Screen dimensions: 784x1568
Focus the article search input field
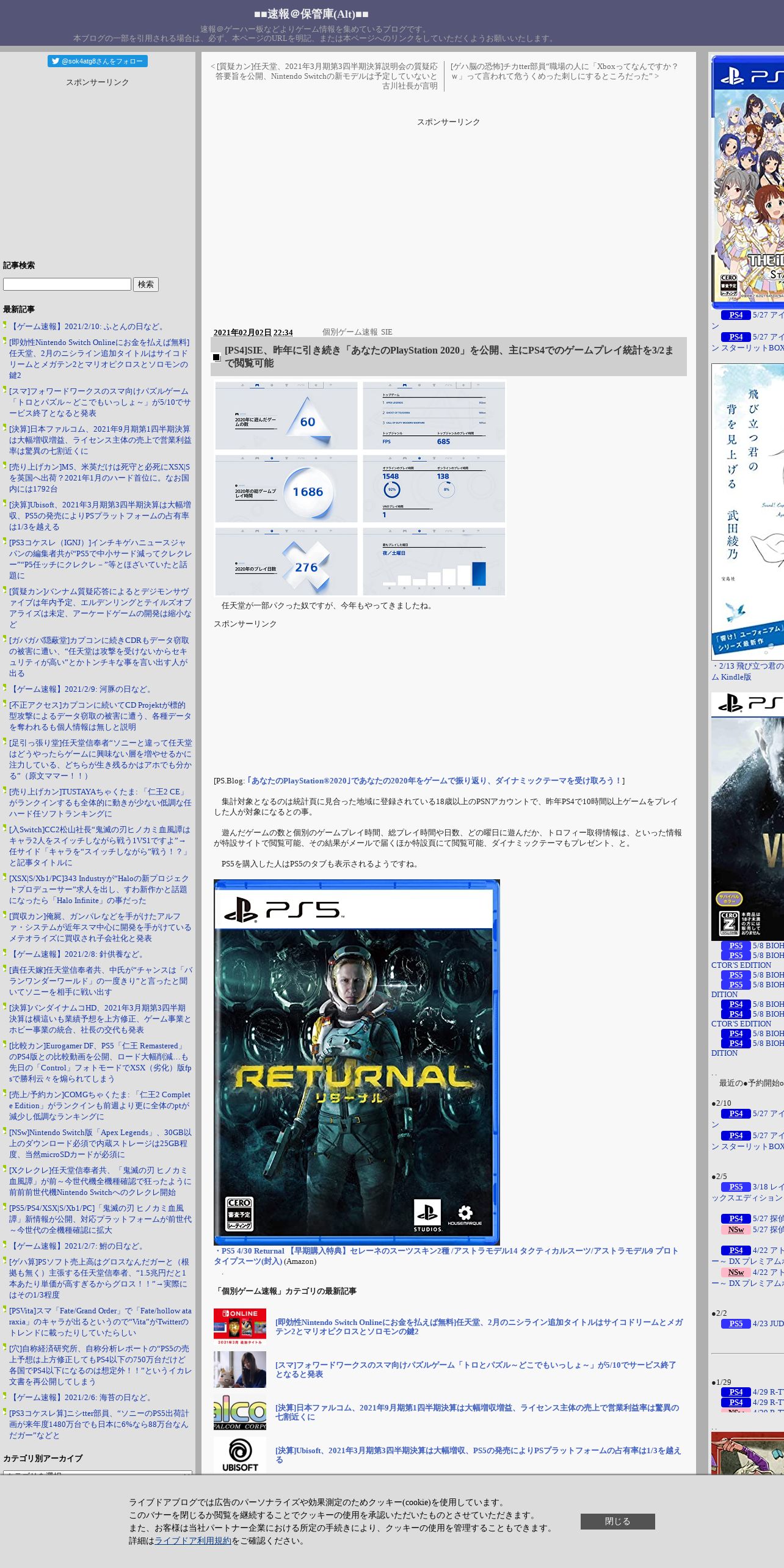(67, 285)
